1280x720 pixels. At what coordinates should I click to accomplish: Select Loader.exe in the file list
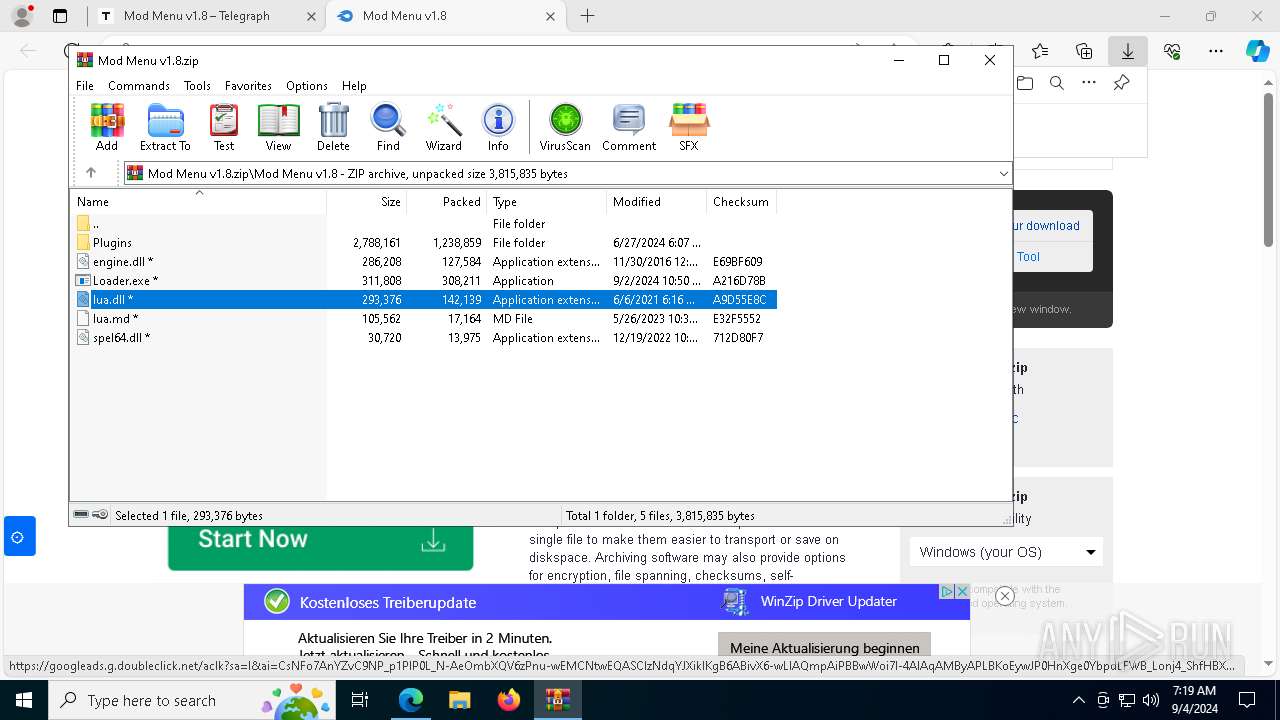click(424, 281)
